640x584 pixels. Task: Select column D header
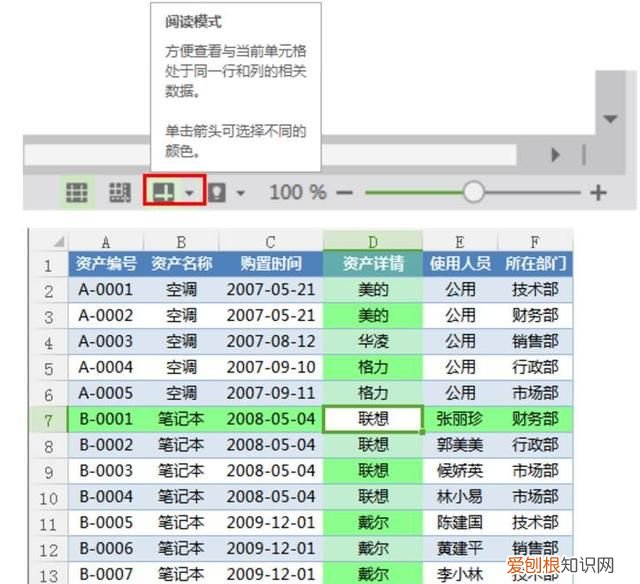pyautogui.click(x=373, y=242)
